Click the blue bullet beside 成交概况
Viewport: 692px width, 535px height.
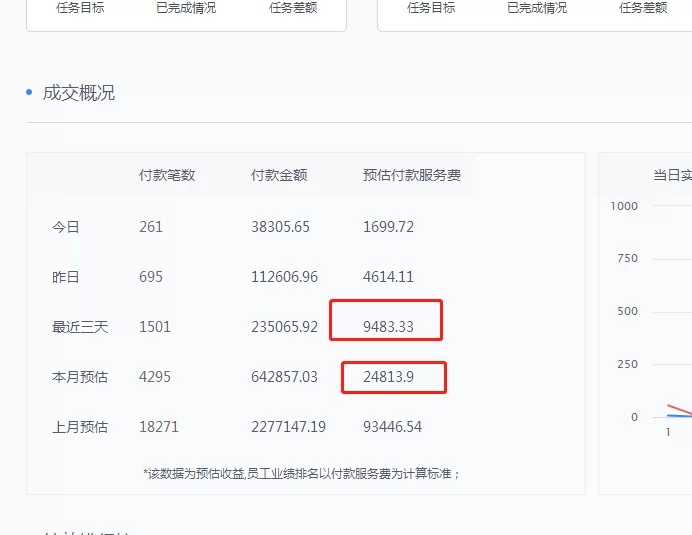pos(29,93)
